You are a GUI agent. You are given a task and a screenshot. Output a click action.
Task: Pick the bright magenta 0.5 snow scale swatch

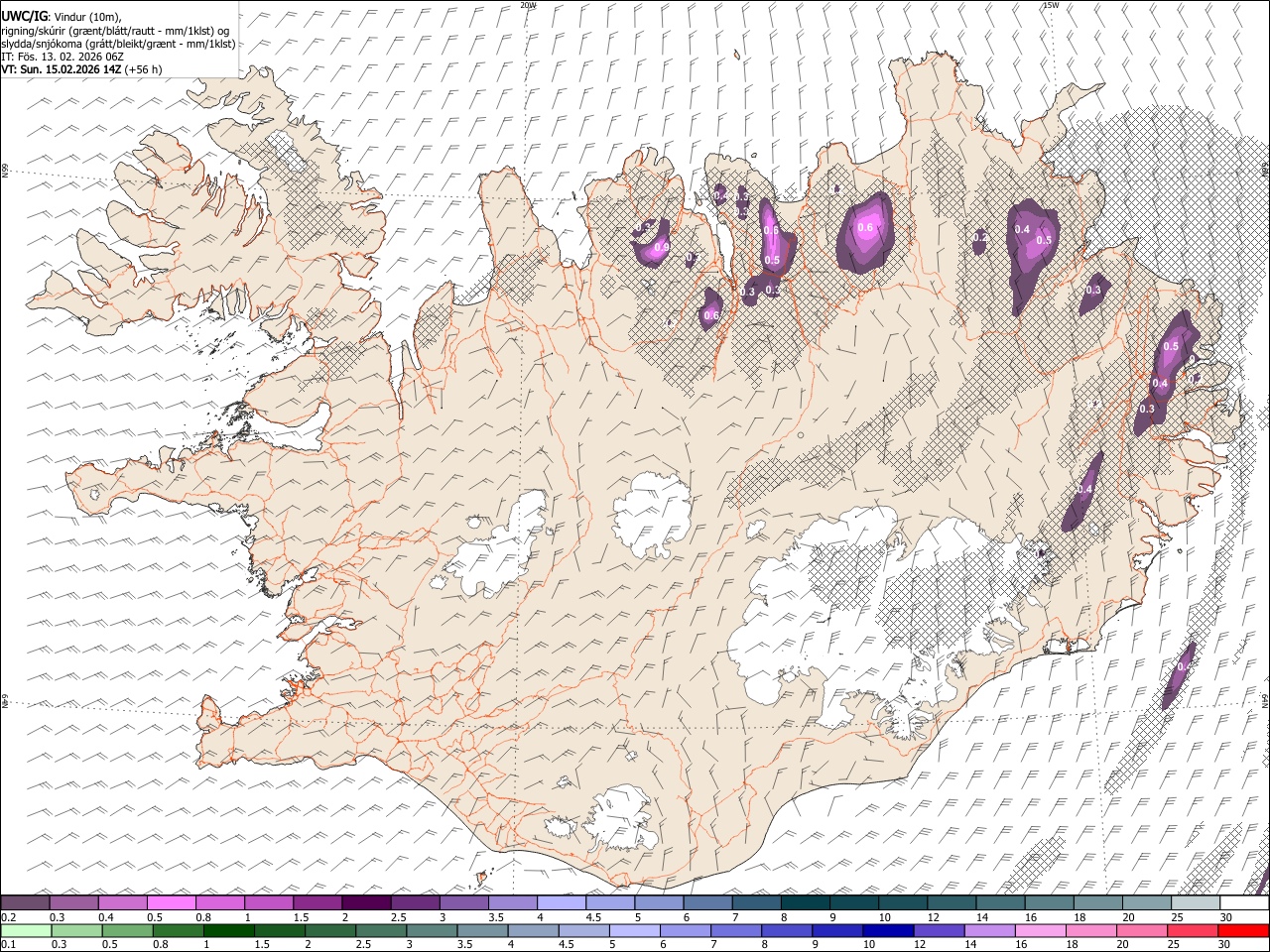pos(171,902)
